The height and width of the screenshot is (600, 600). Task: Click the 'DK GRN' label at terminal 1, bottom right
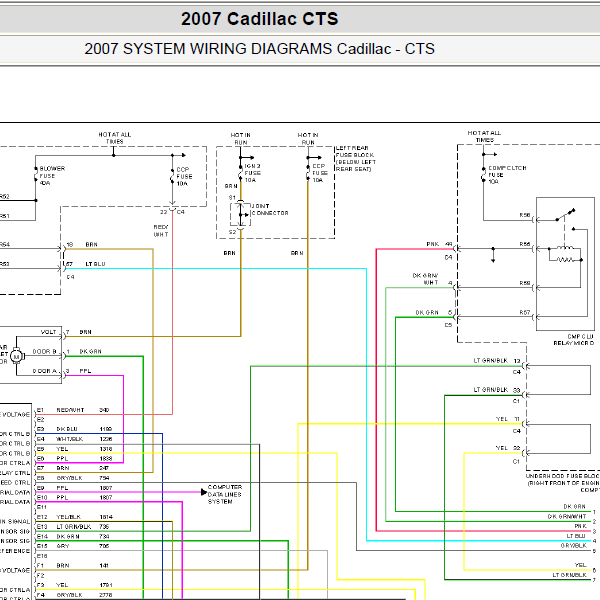tap(574, 507)
